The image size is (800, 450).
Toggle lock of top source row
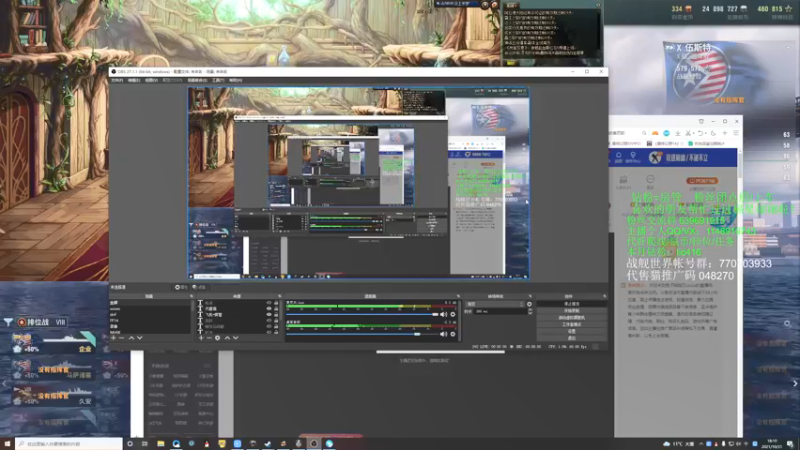276,303
